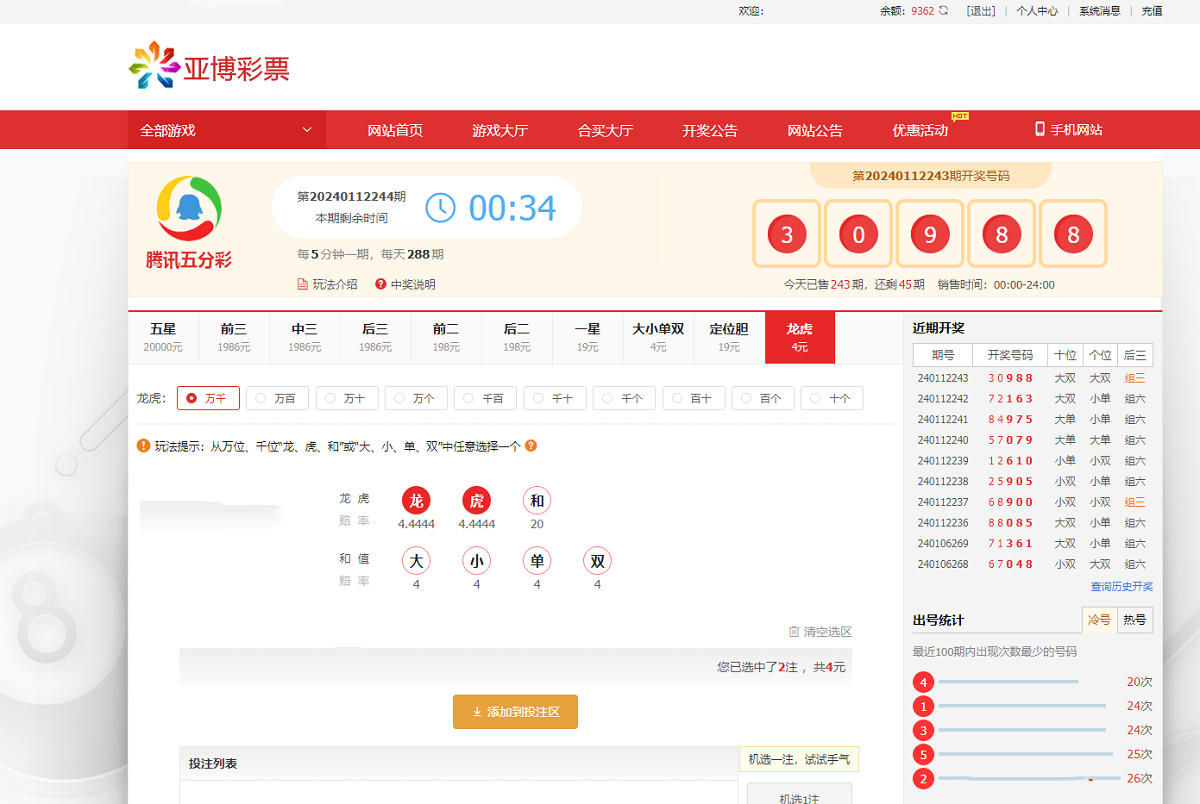Switch to the 热号 statistics tab

1135,620
